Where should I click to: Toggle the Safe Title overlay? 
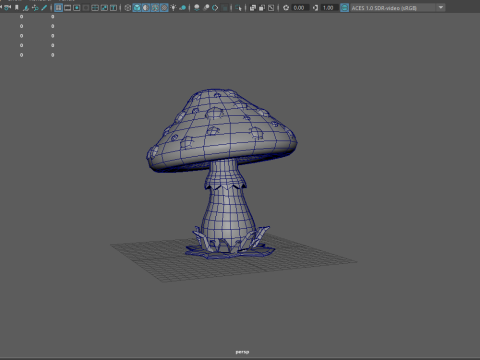coord(113,7)
